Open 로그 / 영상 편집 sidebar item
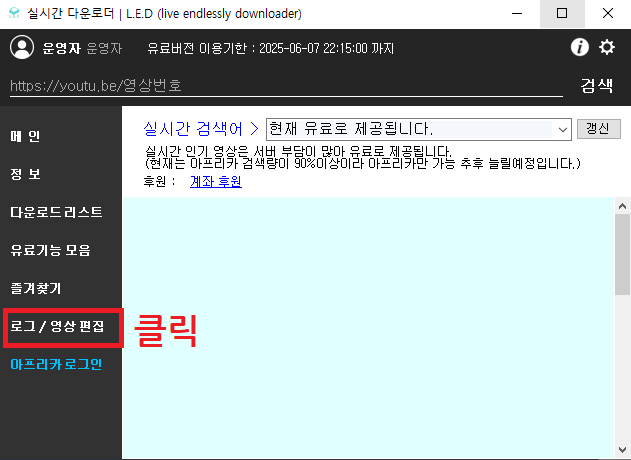This screenshot has width=631, height=460. tap(57, 326)
